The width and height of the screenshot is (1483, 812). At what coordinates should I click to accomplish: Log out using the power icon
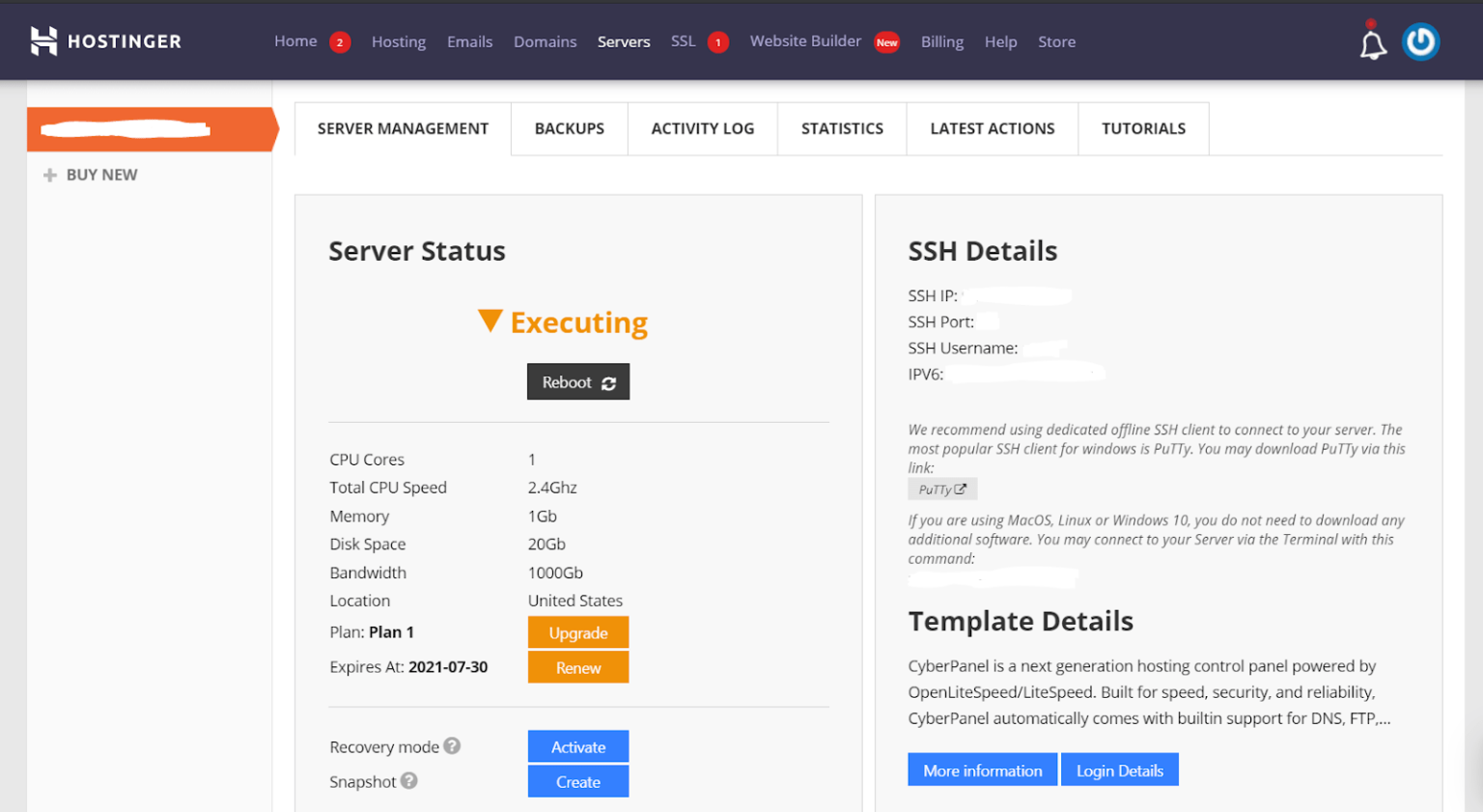1420,42
